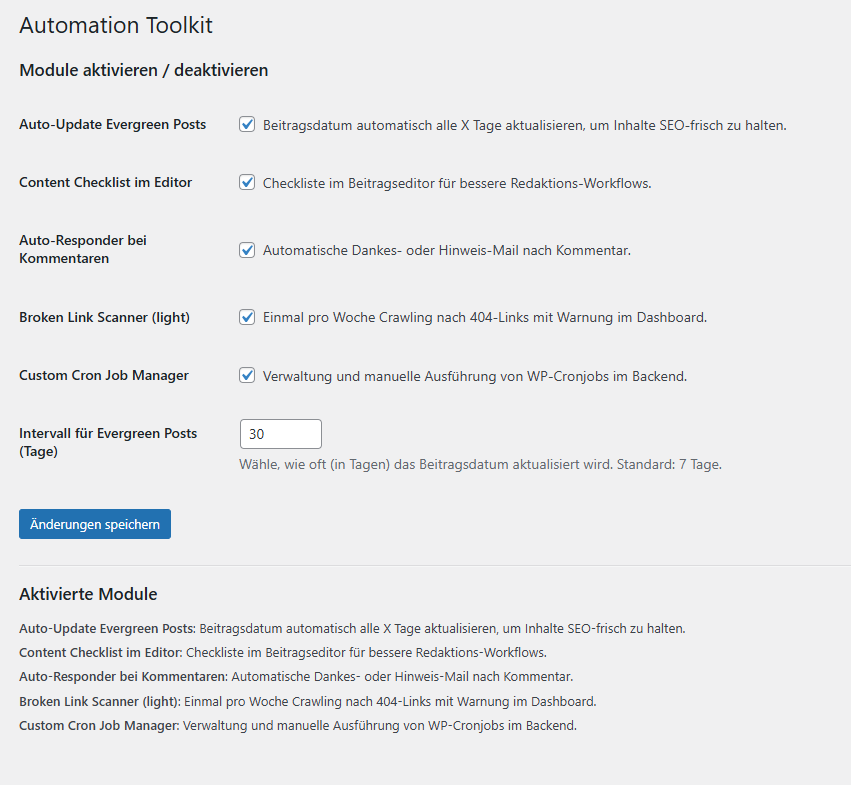851x785 pixels.
Task: Uncheck Custom Cron Job Manager checkbox
Action: tap(247, 375)
